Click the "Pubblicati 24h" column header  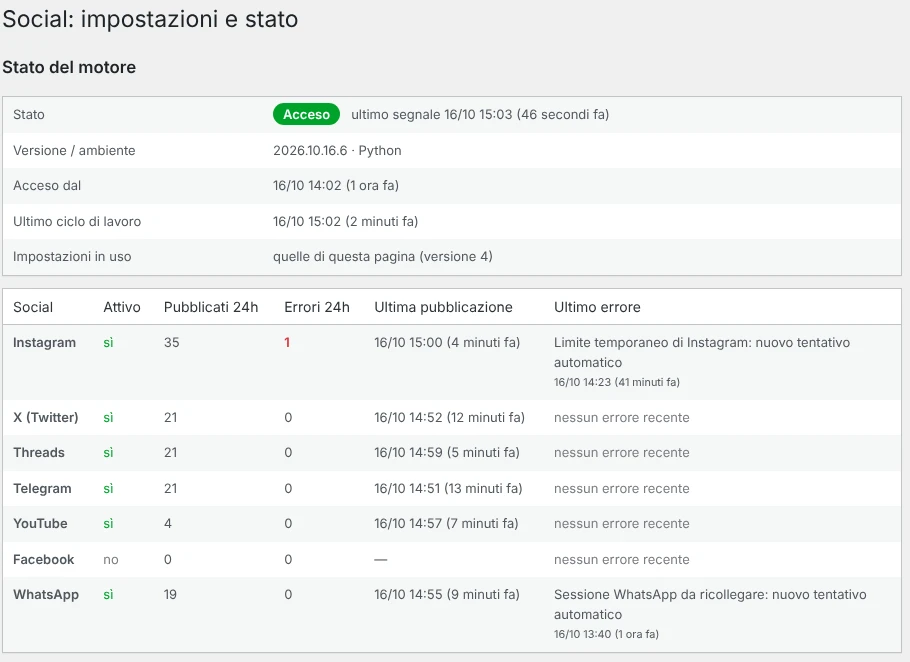(211, 307)
